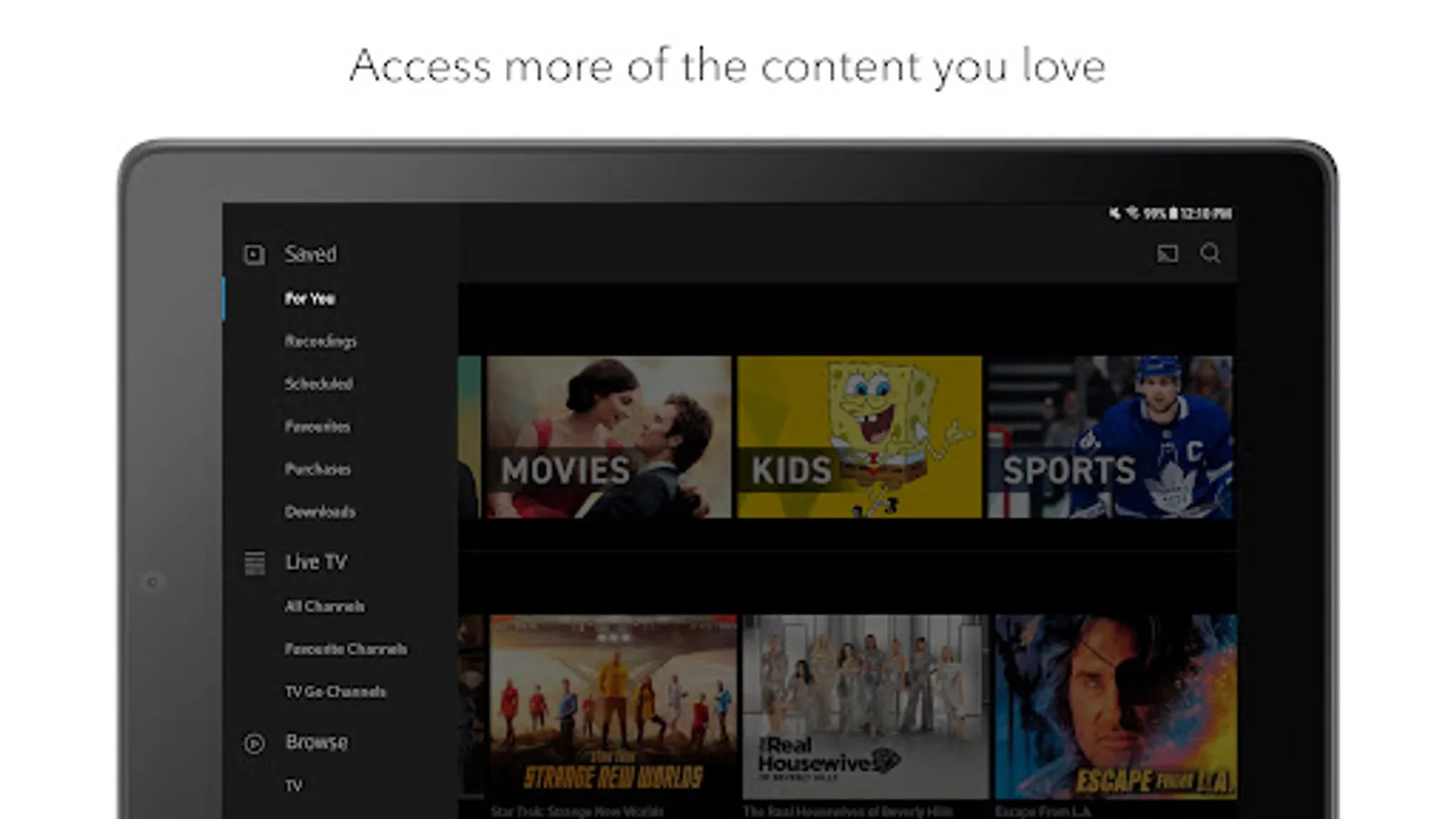Select For You in the sidebar
Image resolution: width=1456 pixels, height=819 pixels.
coord(309,298)
